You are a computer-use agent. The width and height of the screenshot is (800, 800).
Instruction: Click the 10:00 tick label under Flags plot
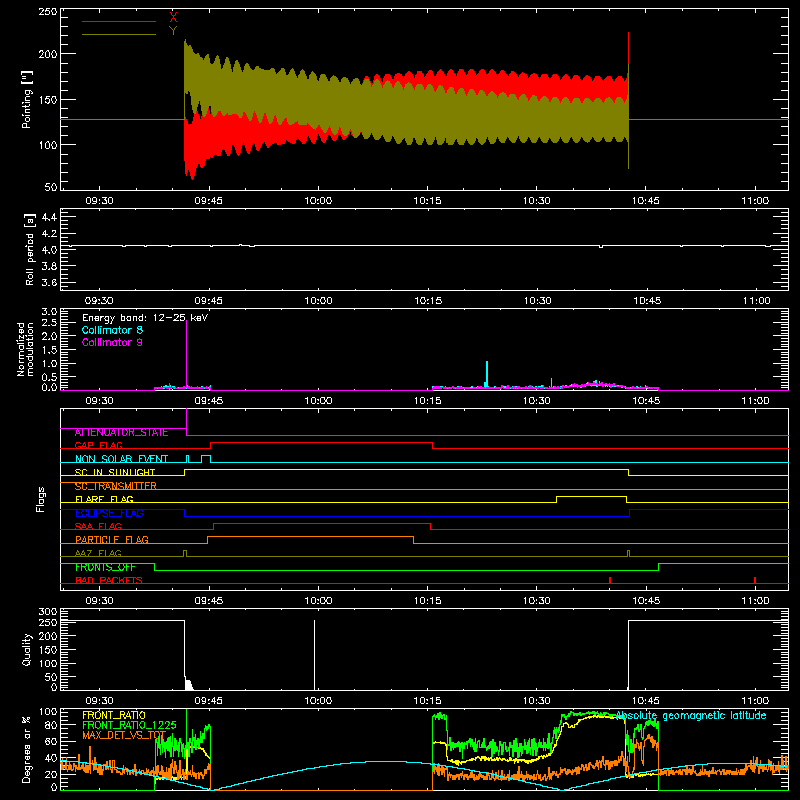[318, 601]
